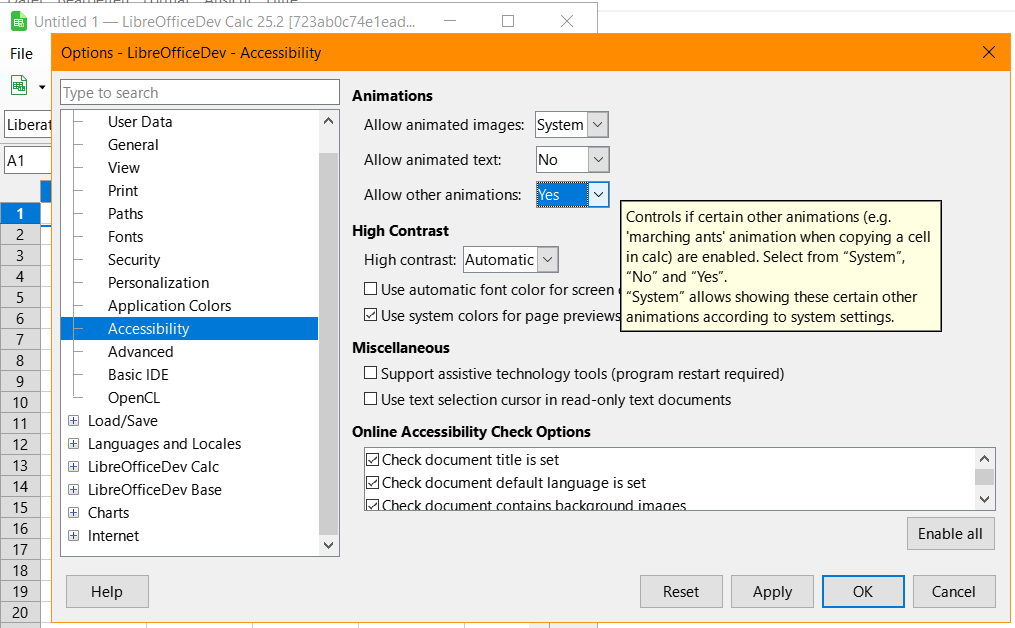
Task: Uncheck Check document contains background images
Action: 372,505
